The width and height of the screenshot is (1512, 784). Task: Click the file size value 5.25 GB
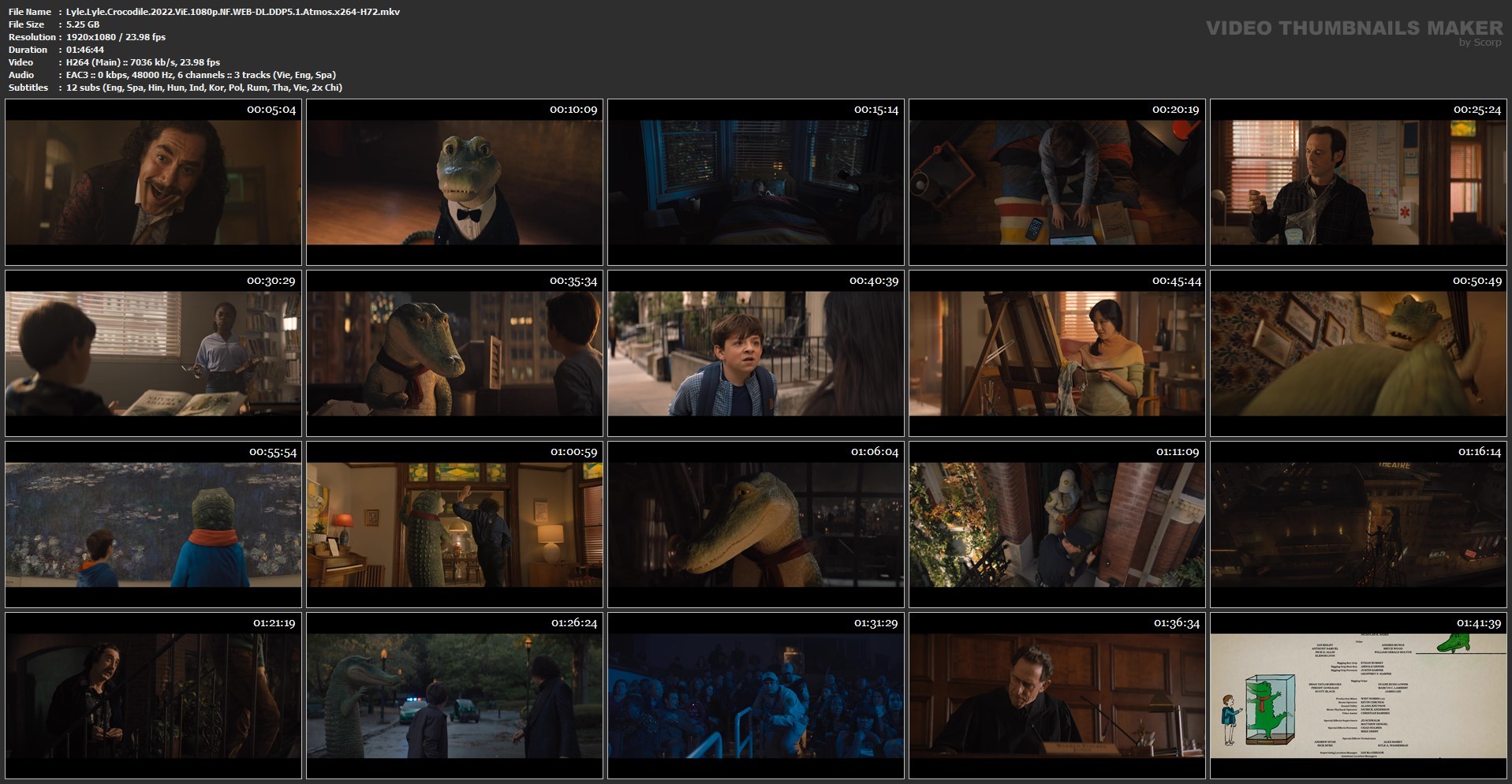[83, 24]
